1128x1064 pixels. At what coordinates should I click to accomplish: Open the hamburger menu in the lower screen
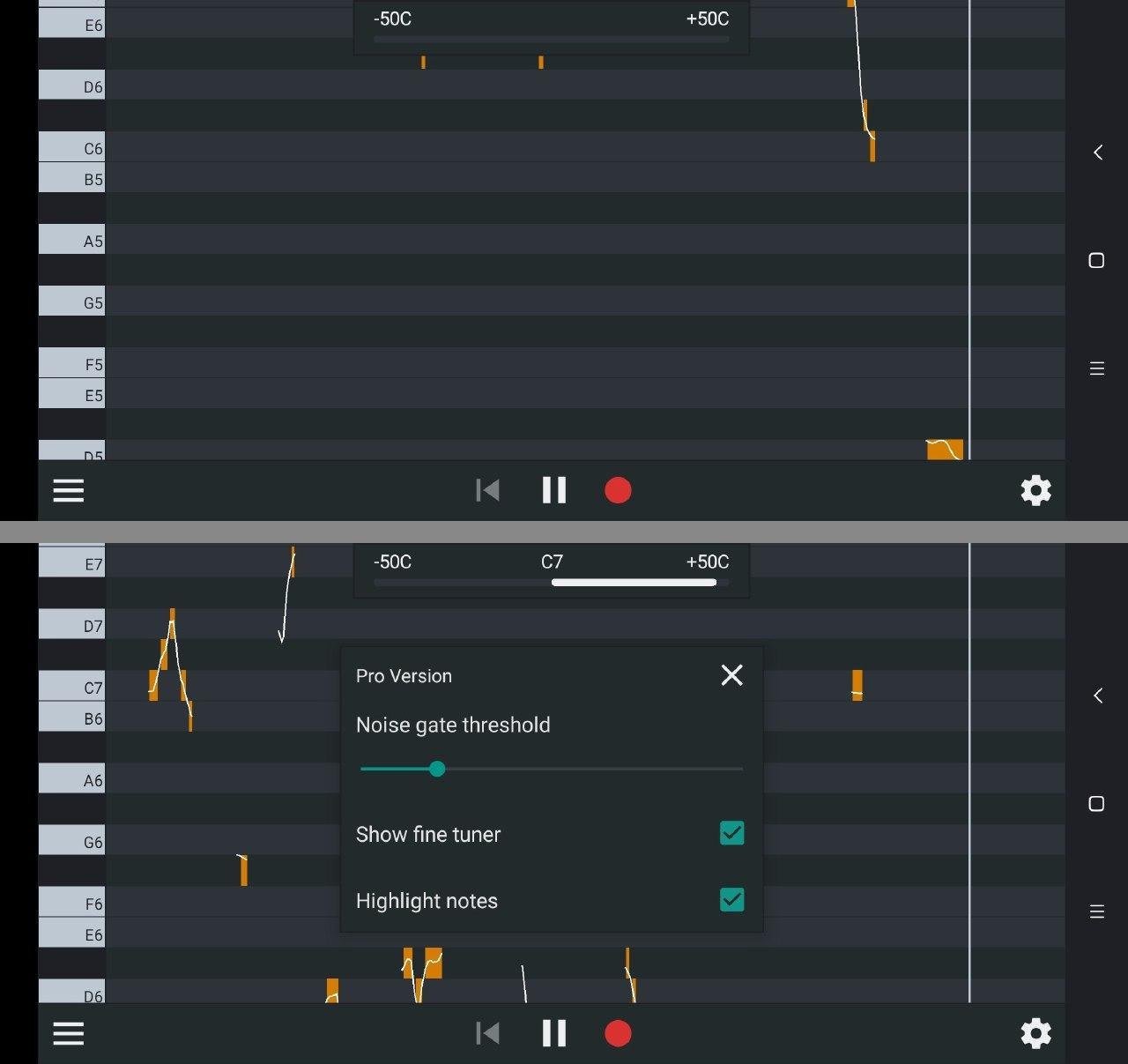click(69, 1033)
